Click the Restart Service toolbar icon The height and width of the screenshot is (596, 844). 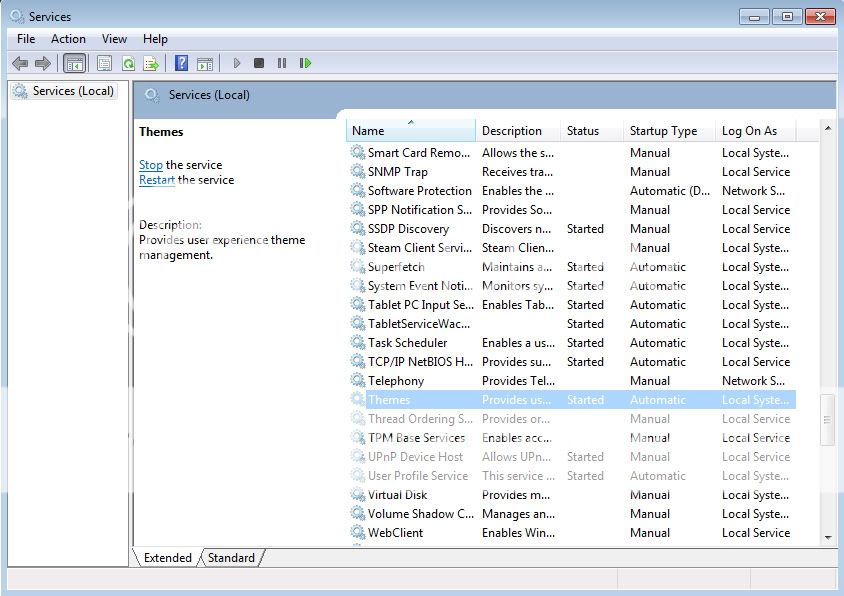click(305, 63)
